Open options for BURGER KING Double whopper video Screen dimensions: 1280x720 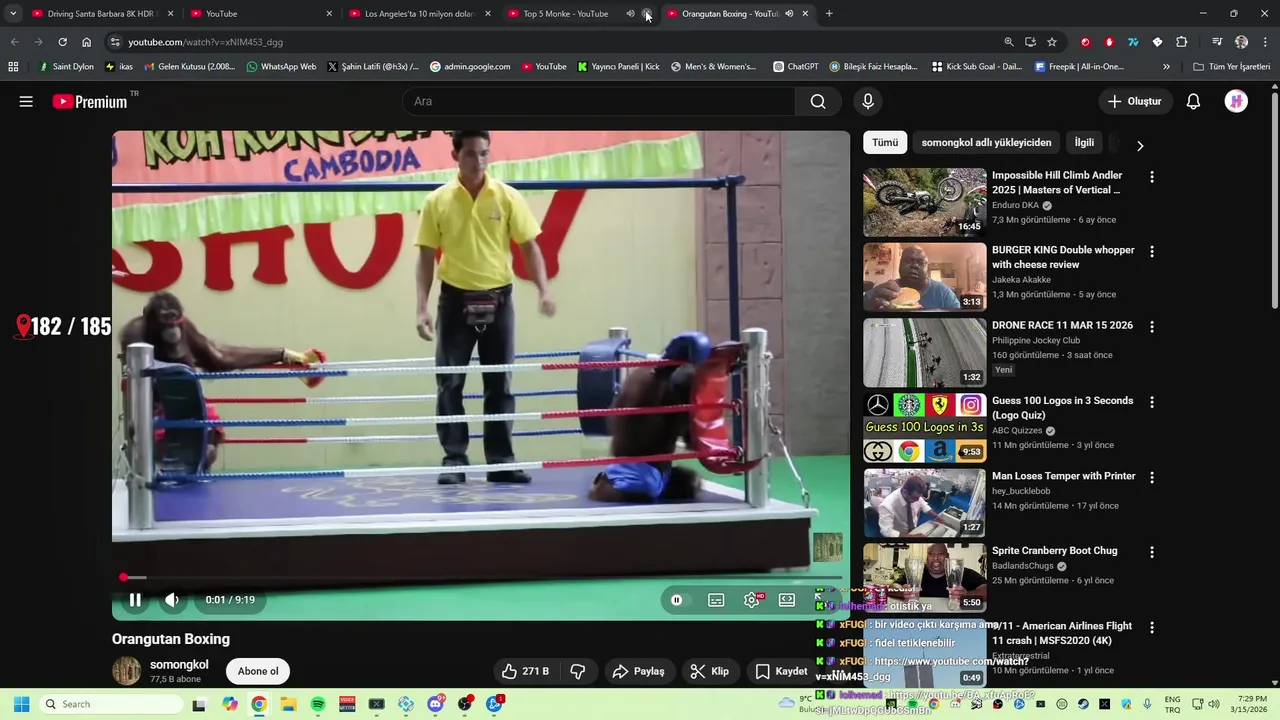(1152, 252)
